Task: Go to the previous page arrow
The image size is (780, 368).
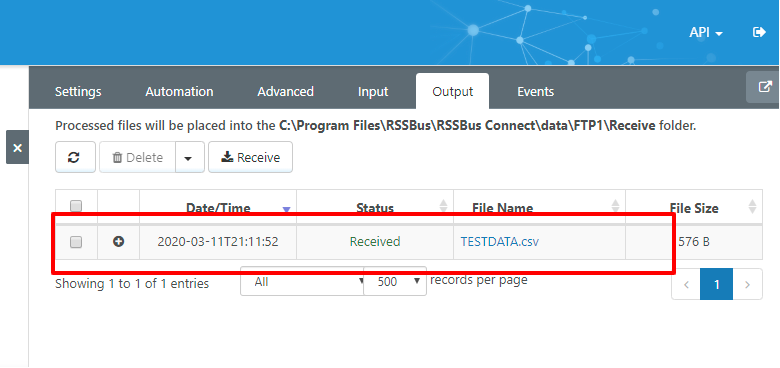Action: click(x=686, y=284)
